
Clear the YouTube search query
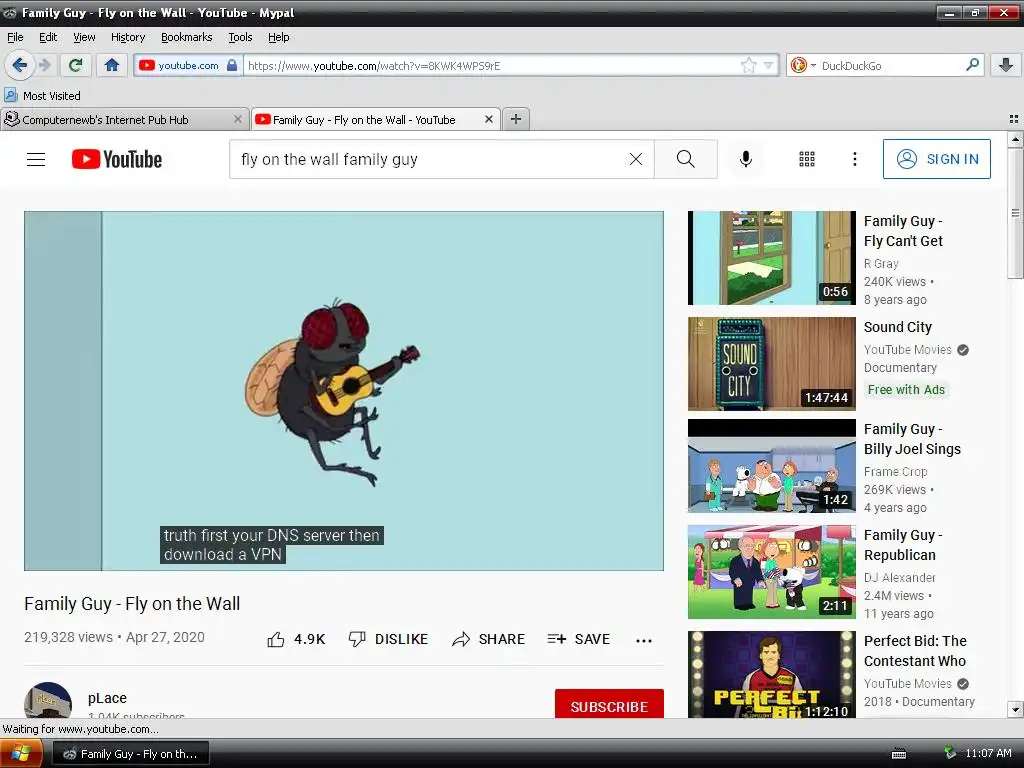coord(636,159)
